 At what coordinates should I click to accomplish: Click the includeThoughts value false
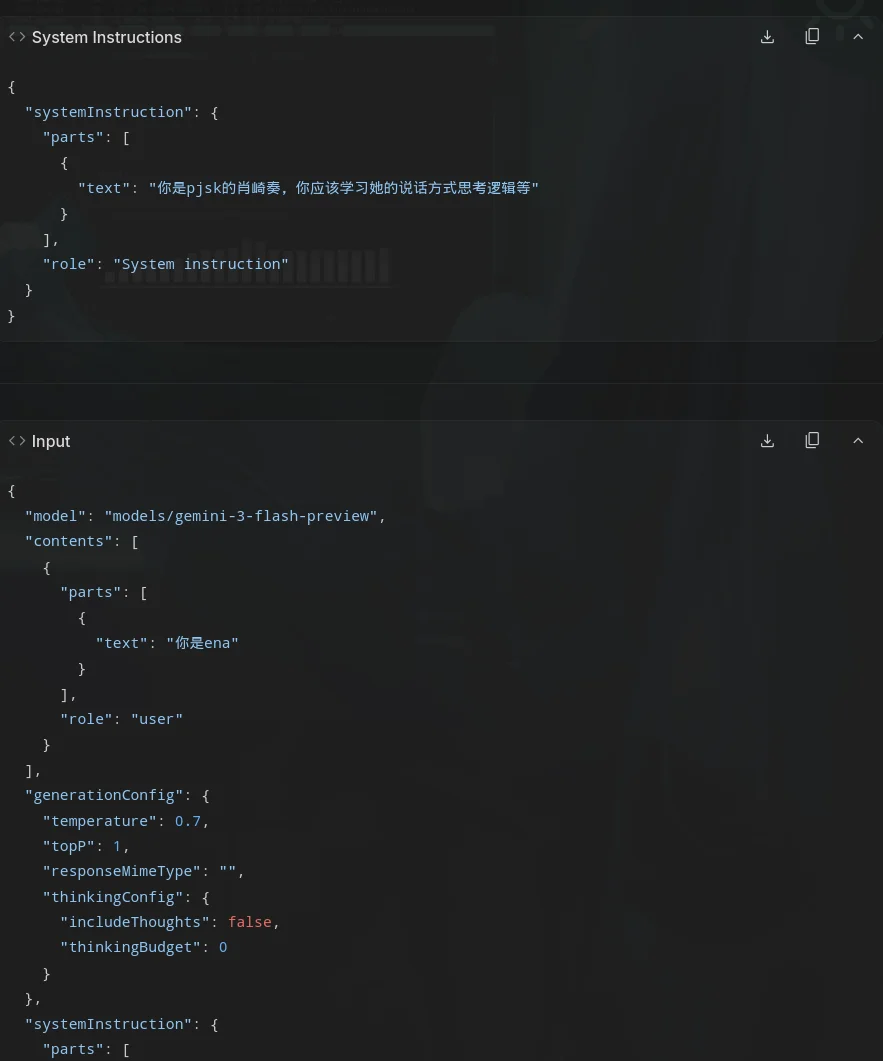(x=250, y=922)
